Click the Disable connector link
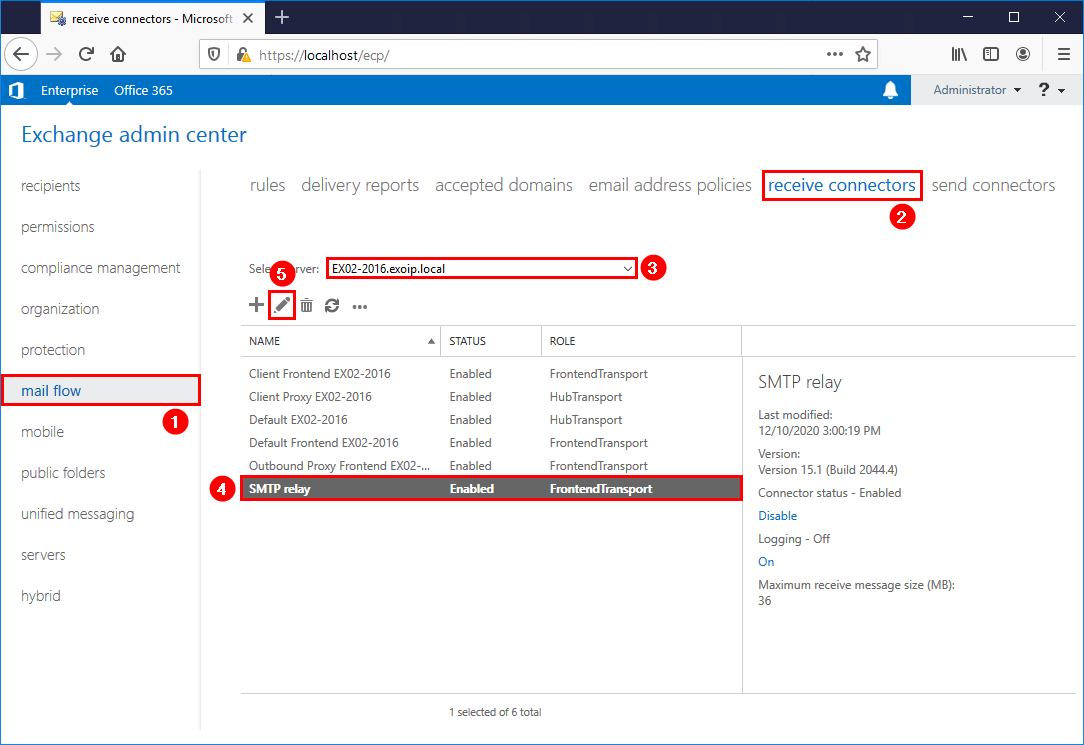Image resolution: width=1084 pixels, height=745 pixels. point(777,516)
